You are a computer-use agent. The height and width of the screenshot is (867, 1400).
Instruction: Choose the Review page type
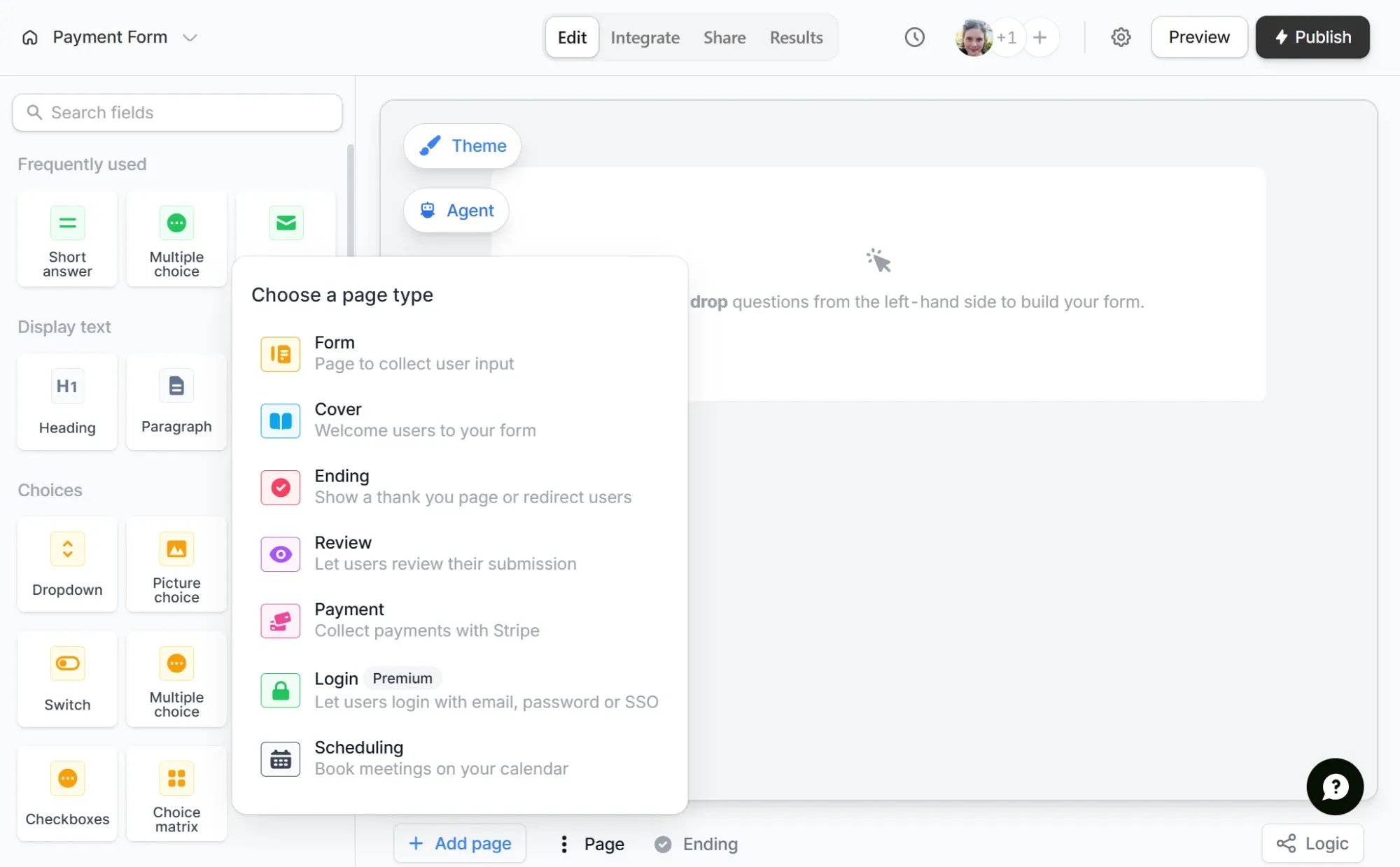tap(460, 554)
